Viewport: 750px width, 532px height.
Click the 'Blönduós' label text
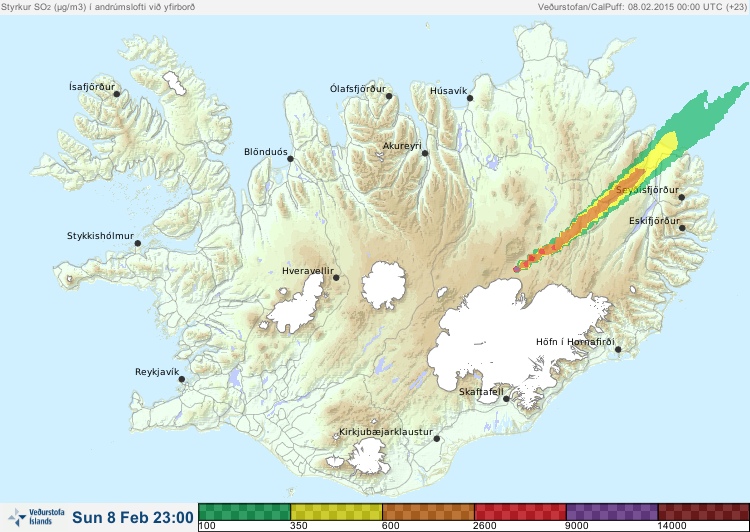coord(266,152)
